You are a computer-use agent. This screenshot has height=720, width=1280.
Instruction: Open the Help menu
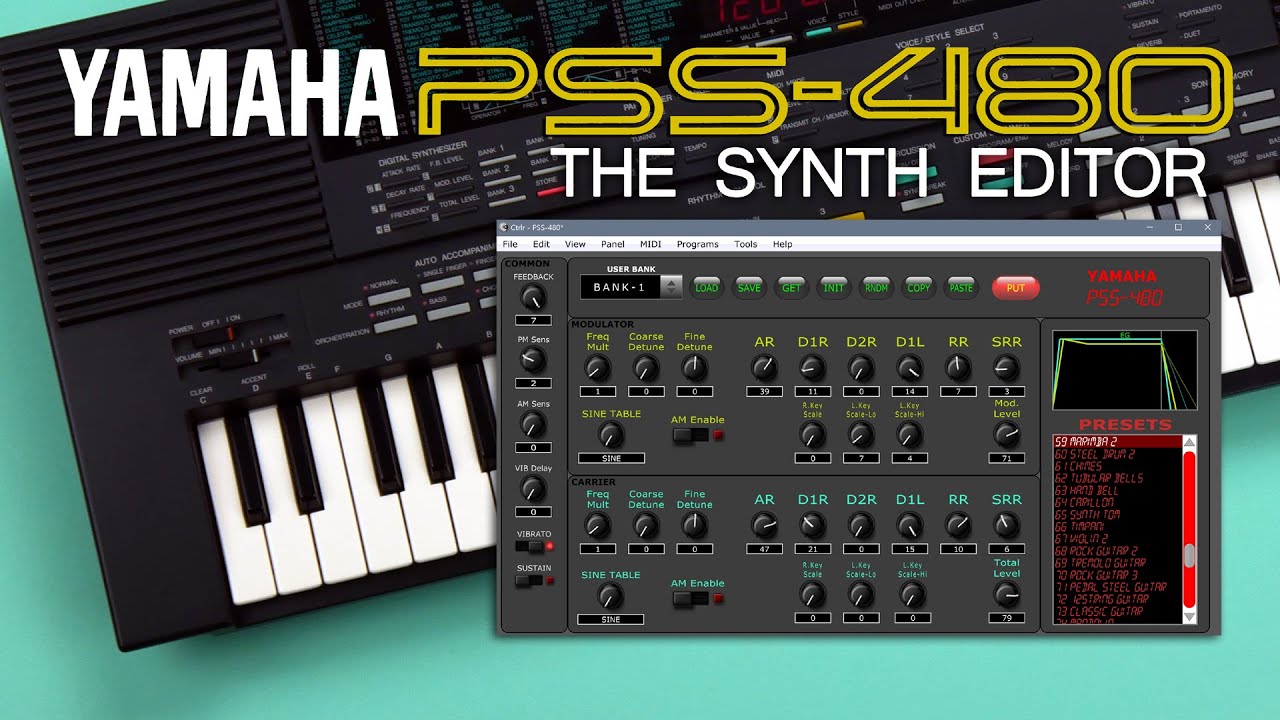(782, 244)
